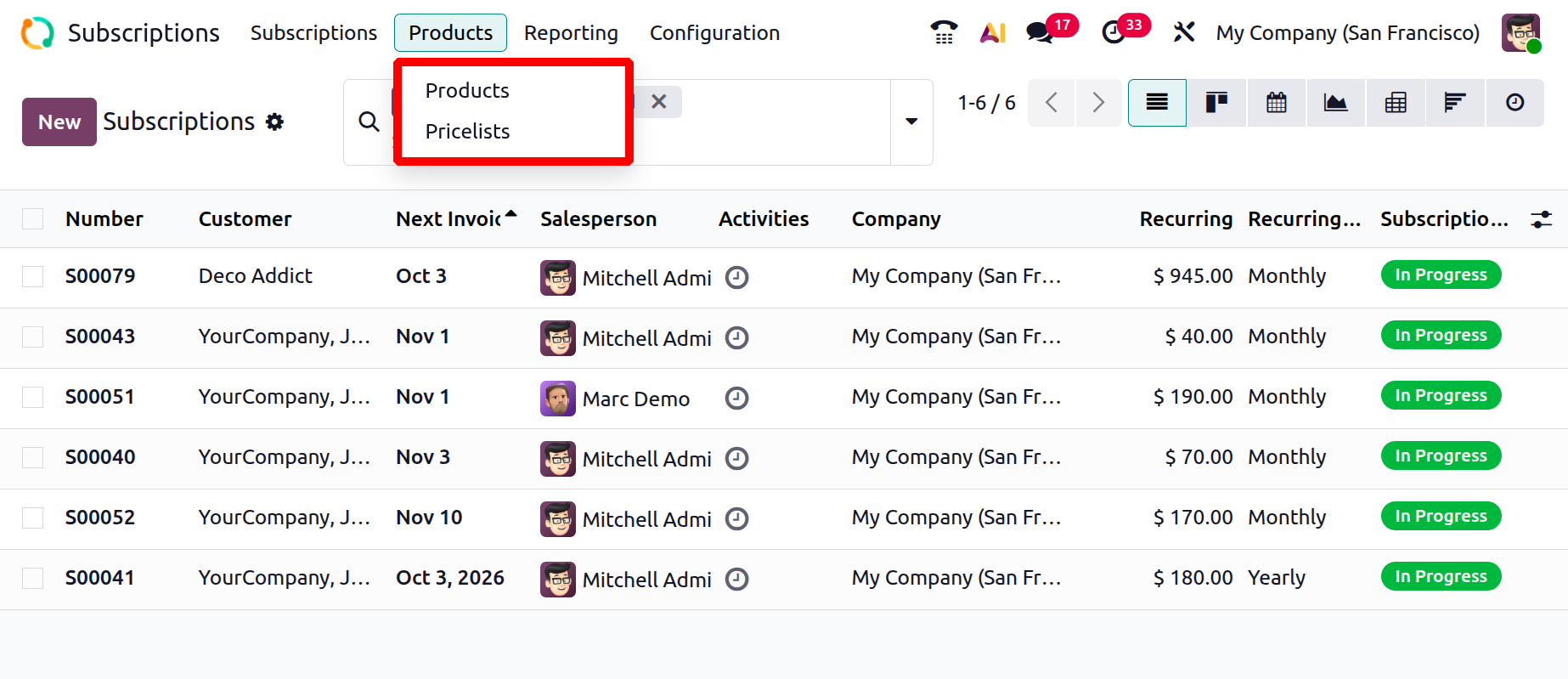Open the Calendar view
Image resolution: width=1568 pixels, height=679 pixels.
[1276, 103]
